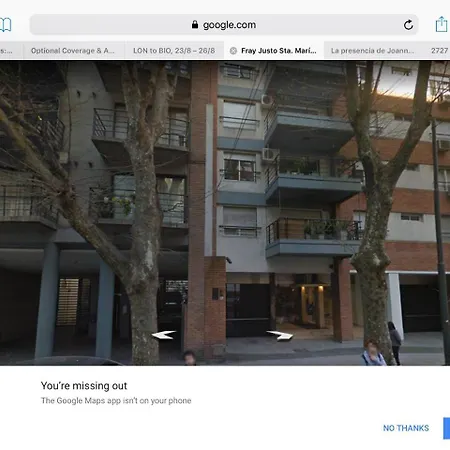Dismiss the prompt with NO THANKS

tap(406, 428)
